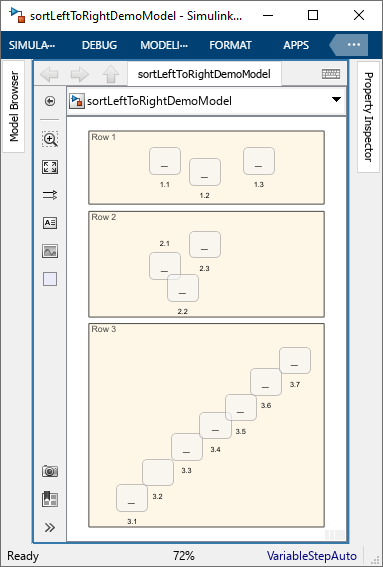Open the Property Inspector side panel
Viewport: 383px width, 567px height.
[368, 117]
